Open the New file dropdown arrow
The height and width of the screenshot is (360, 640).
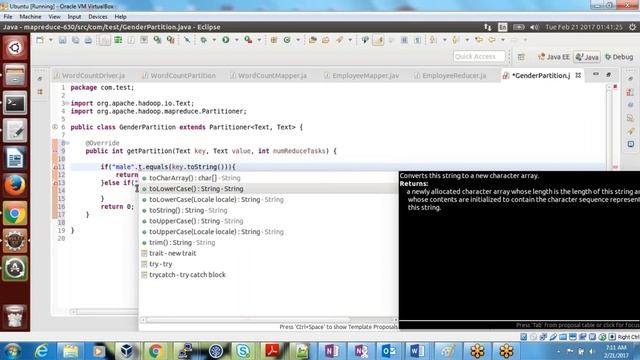pos(51,40)
